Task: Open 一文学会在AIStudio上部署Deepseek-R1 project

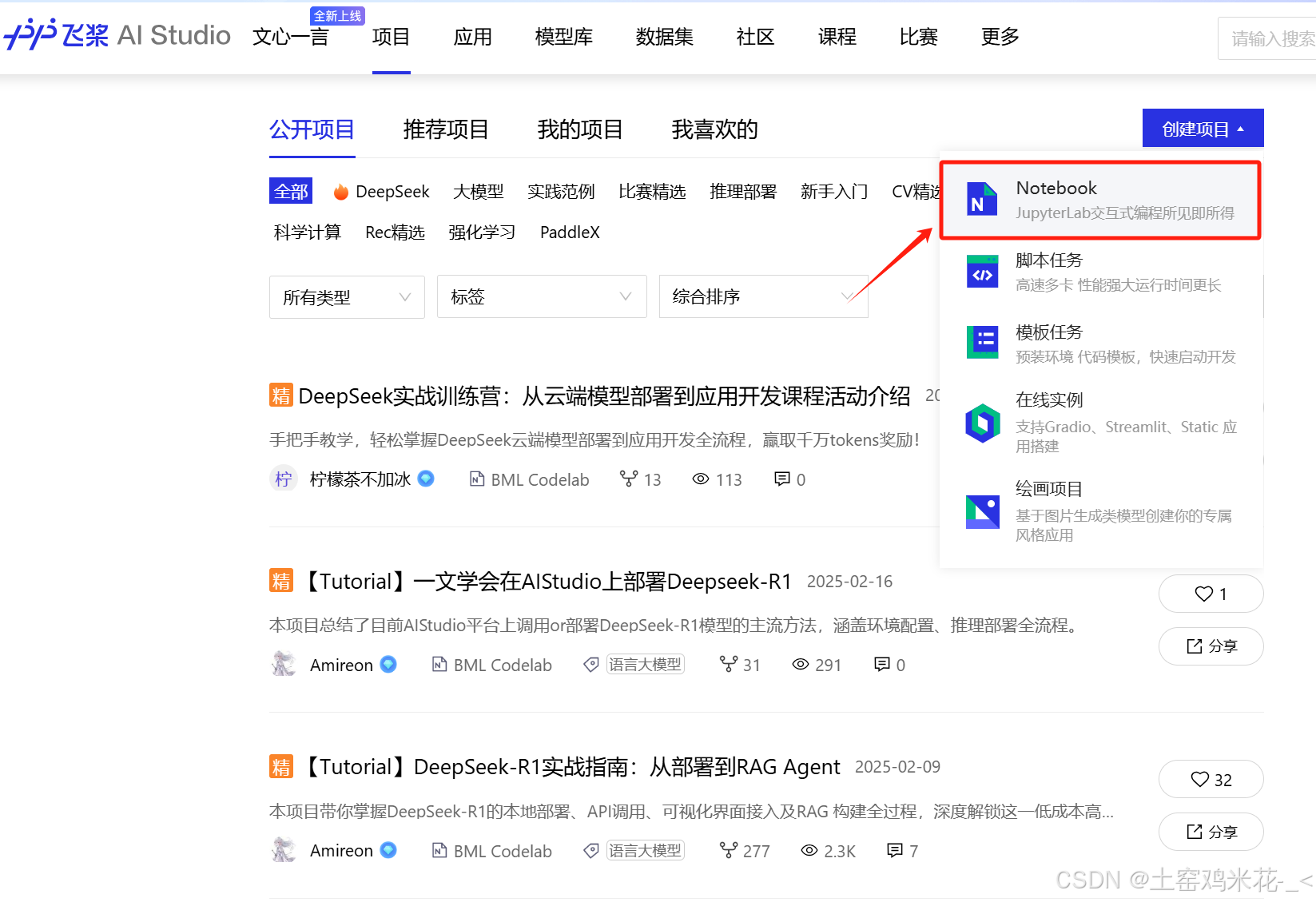Action: pos(547,582)
